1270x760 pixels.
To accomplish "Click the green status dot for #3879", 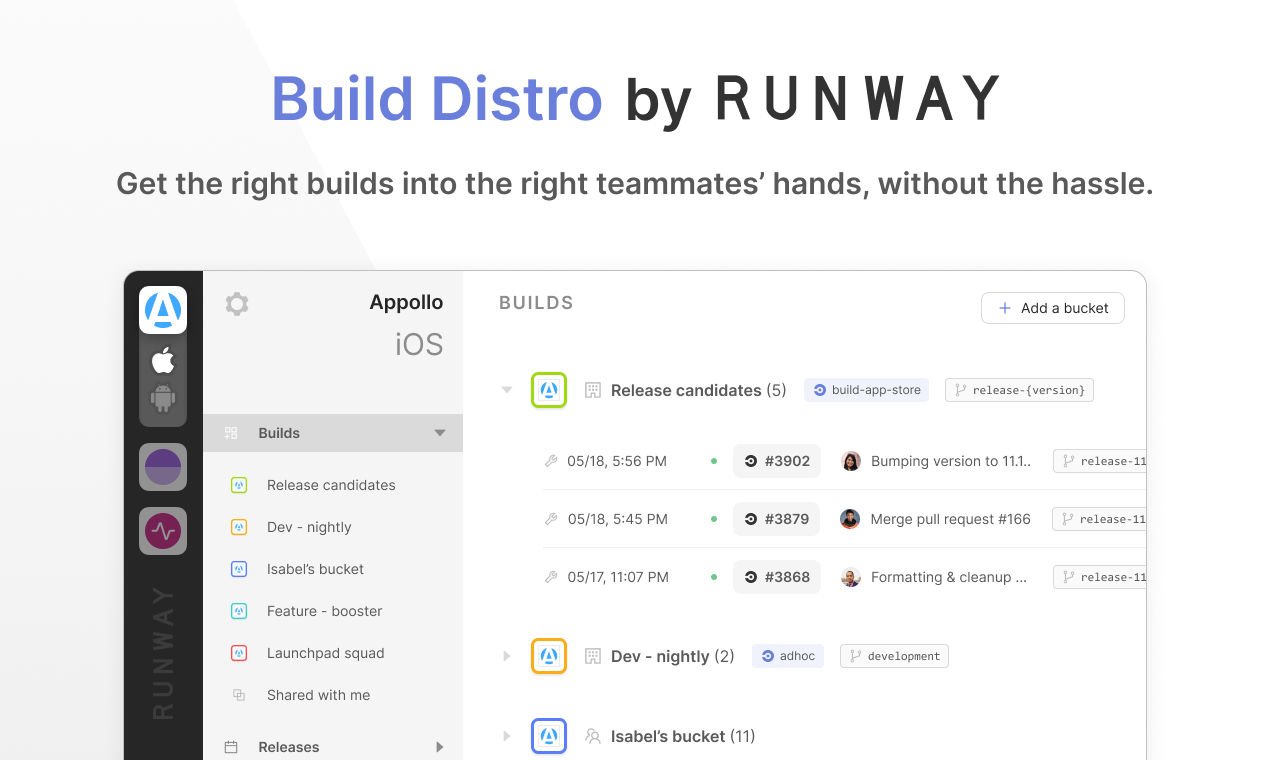I will [x=714, y=519].
